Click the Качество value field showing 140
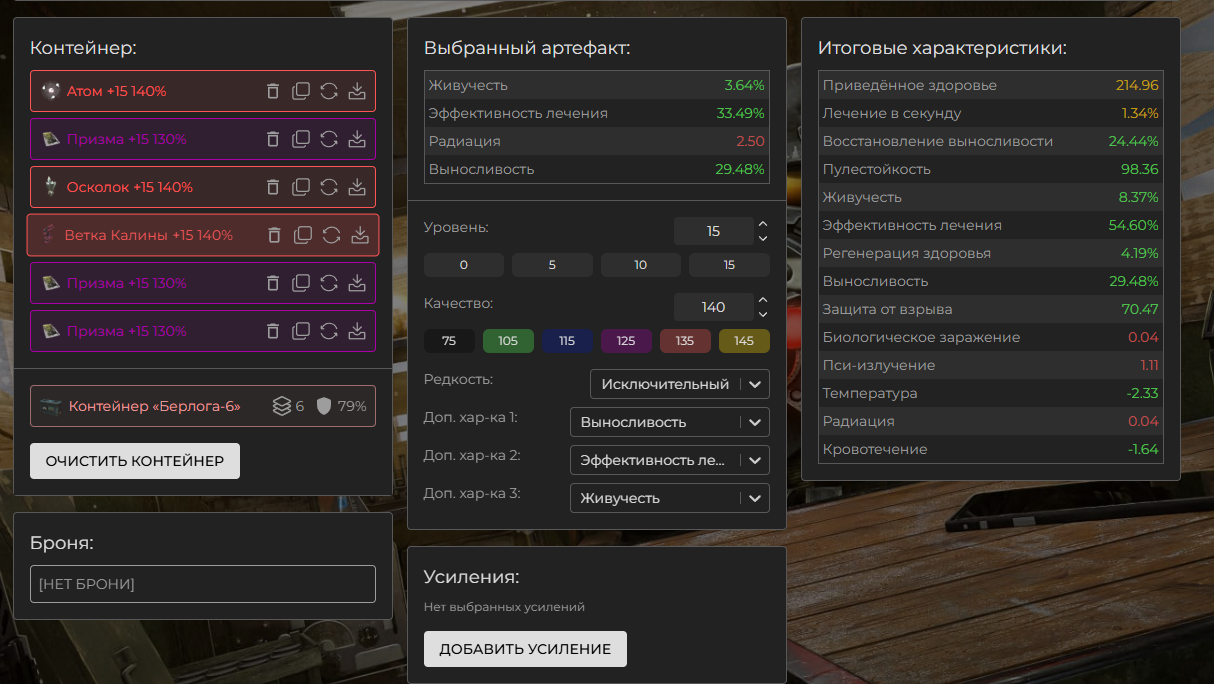 click(x=713, y=307)
